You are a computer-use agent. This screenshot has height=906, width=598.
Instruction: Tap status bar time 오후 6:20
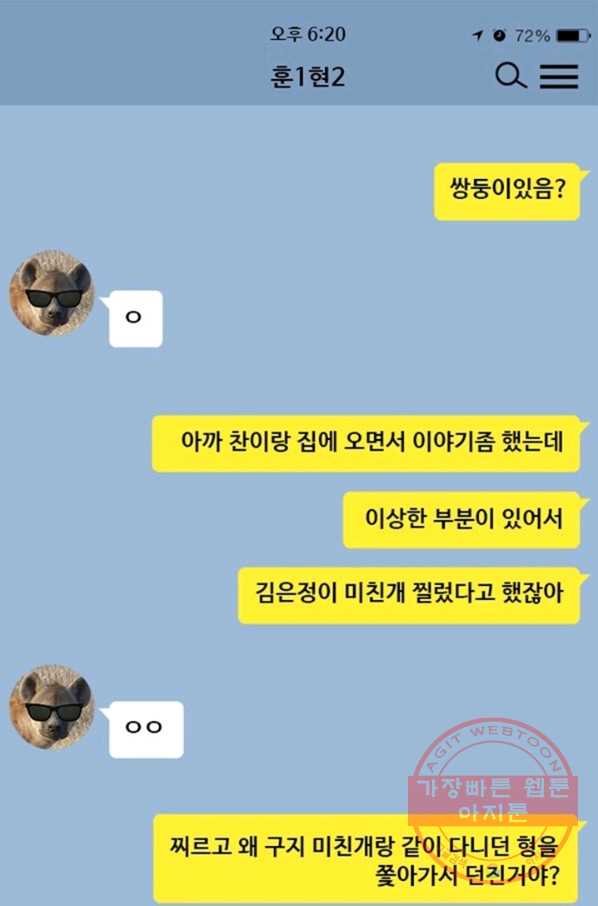click(308, 34)
